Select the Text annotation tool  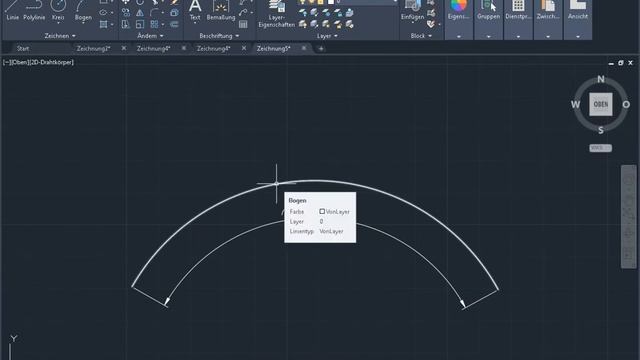(195, 10)
